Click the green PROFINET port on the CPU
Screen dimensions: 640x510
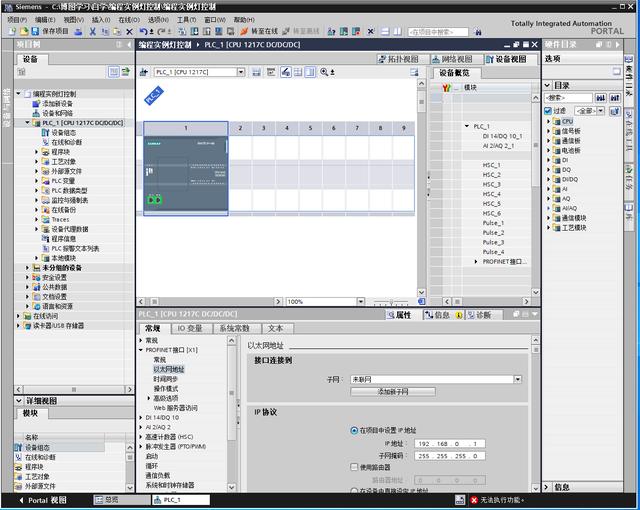click(x=155, y=200)
